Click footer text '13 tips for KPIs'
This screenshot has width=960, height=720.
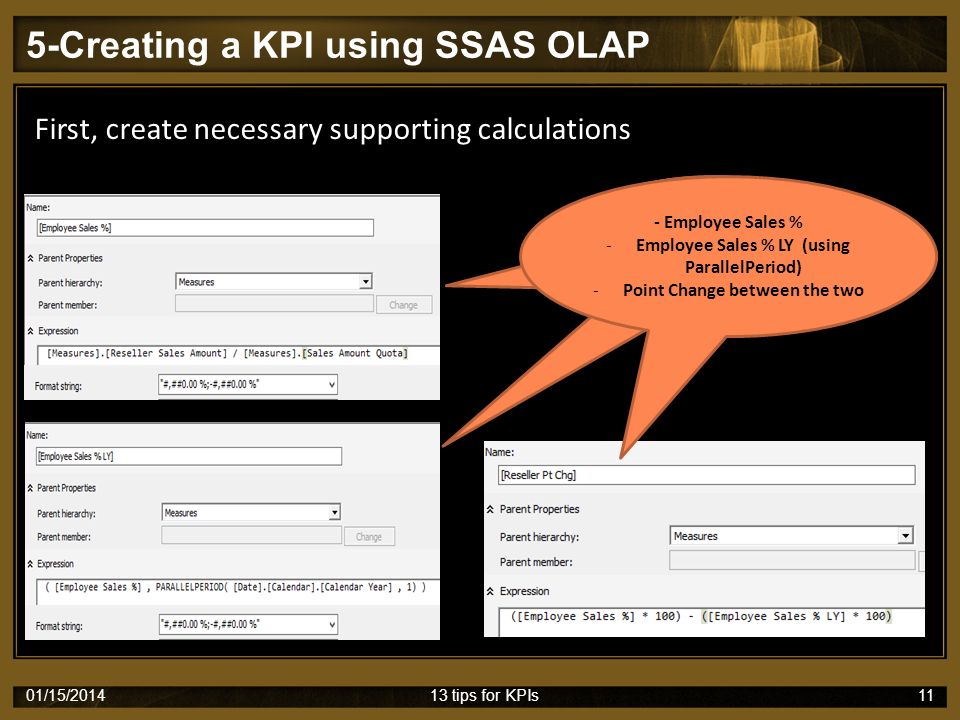(484, 696)
